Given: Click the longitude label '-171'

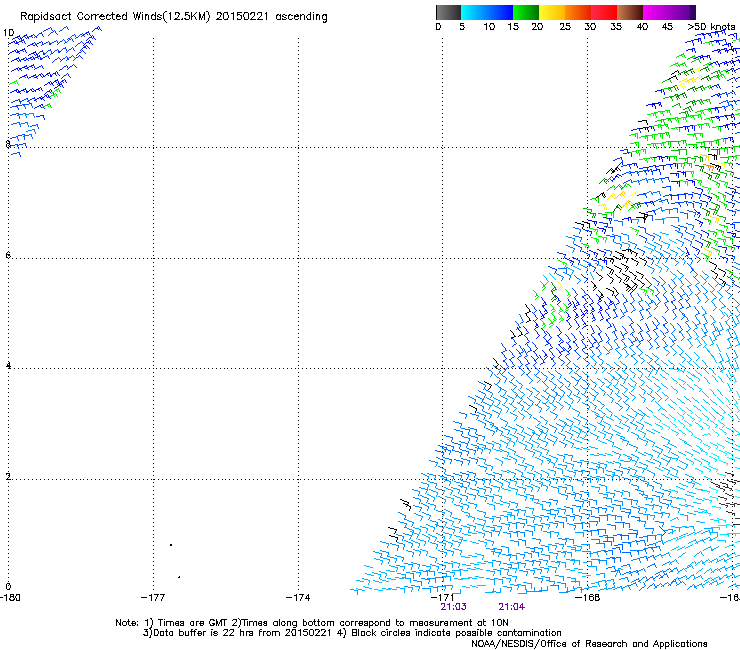Looking at the screenshot, I should [442, 598].
